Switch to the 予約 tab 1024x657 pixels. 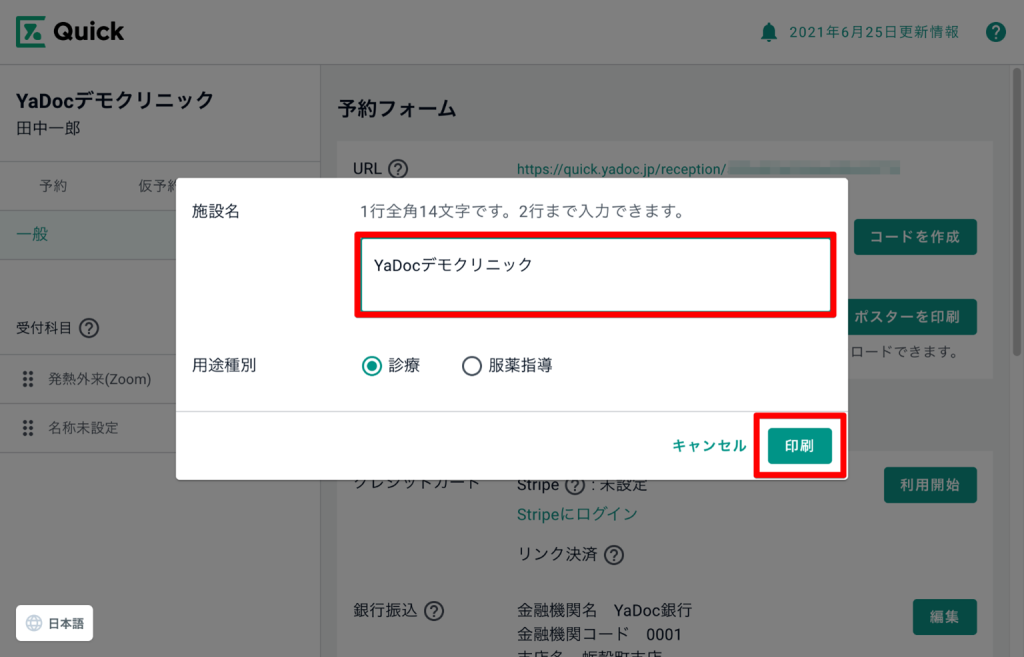[x=54, y=186]
